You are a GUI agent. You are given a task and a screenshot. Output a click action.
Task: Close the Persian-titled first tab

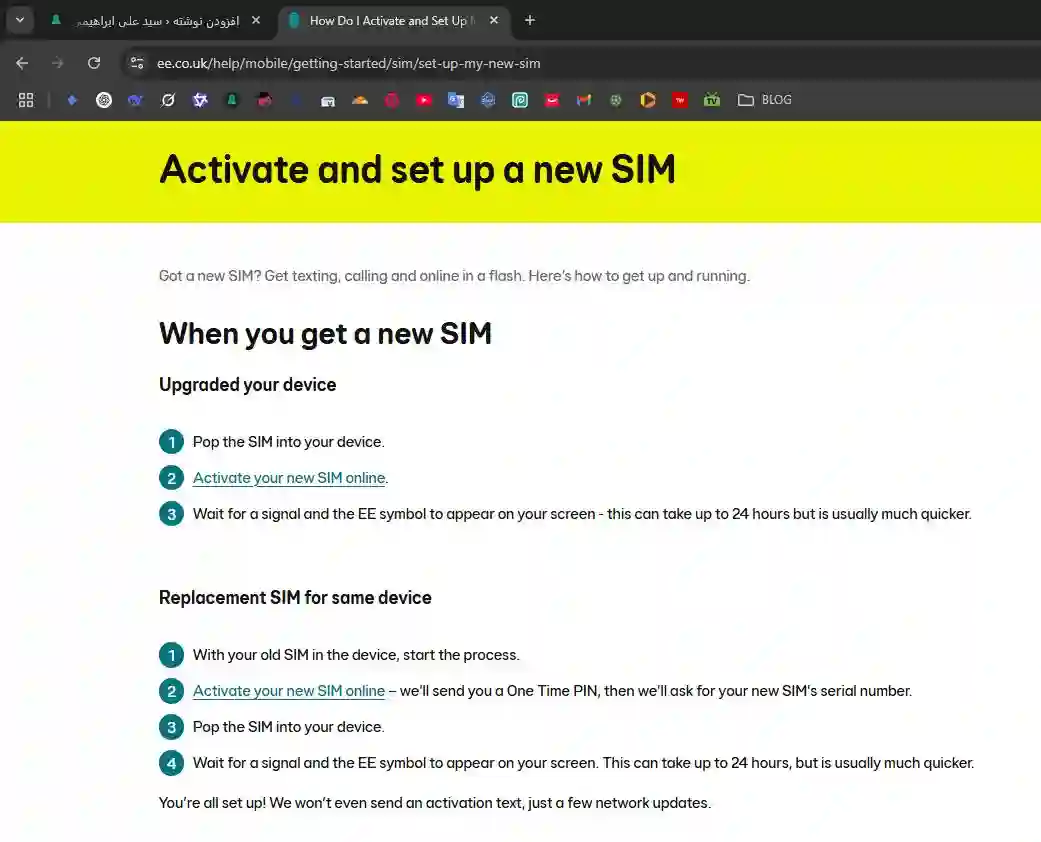(x=256, y=21)
